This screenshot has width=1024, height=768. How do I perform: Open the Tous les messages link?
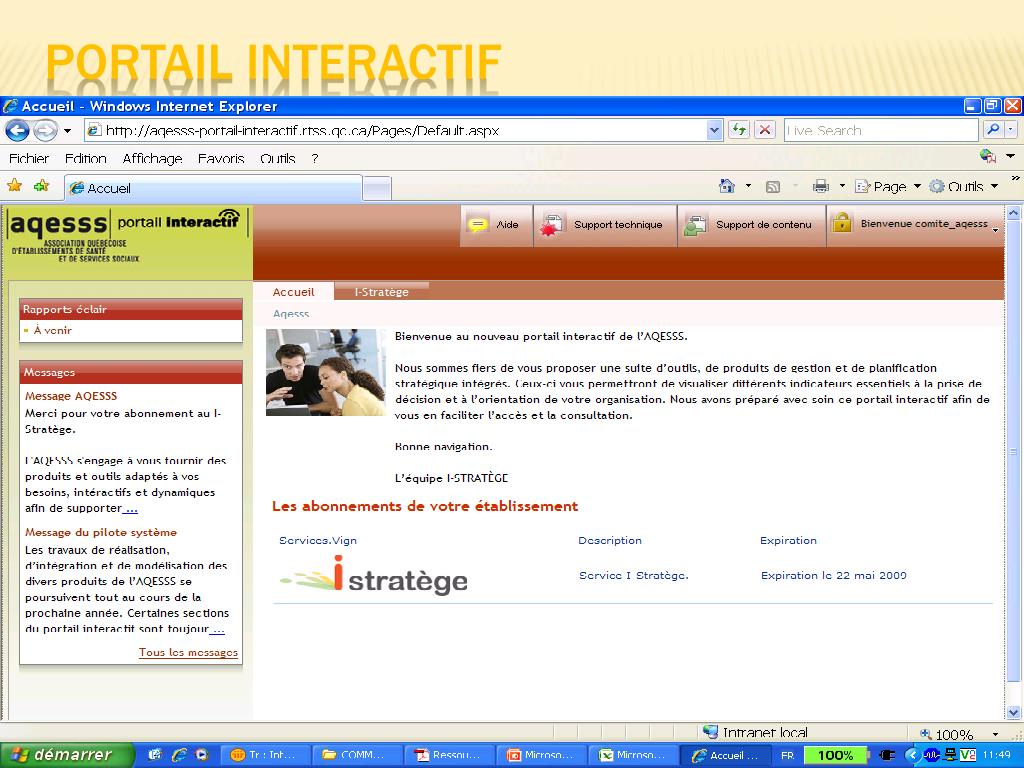[x=188, y=652]
